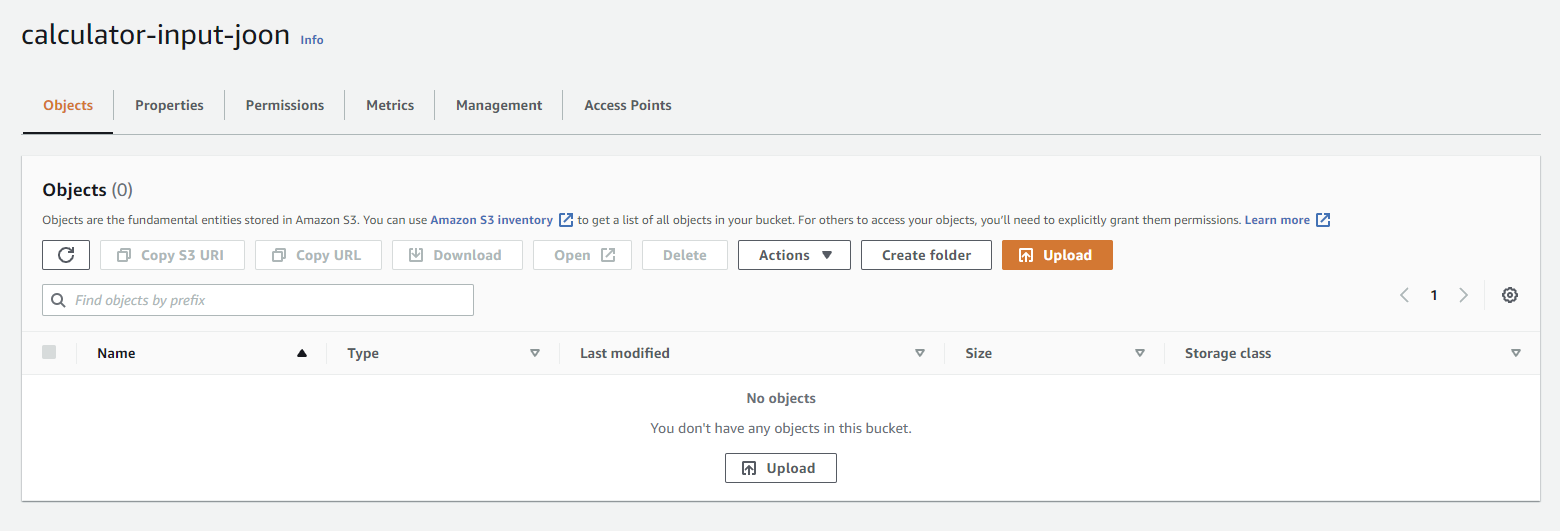Open the Amazon S3 inventory link
Viewport: 1560px width, 531px height.
pyautogui.click(x=502, y=220)
